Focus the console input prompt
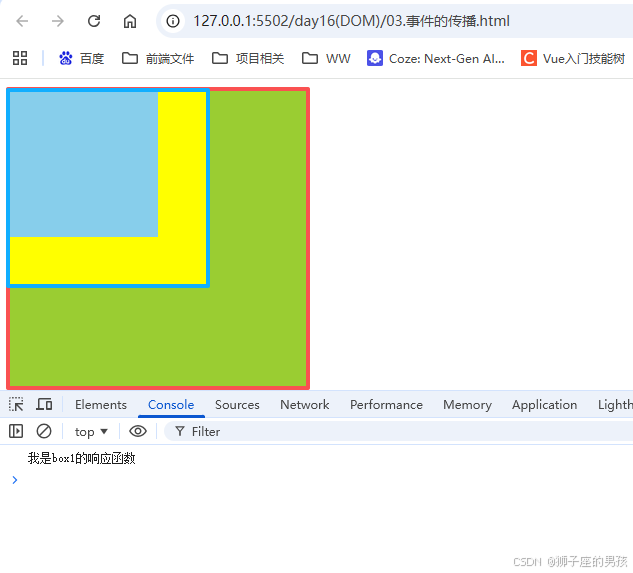This screenshot has width=633, height=573. click(323, 480)
